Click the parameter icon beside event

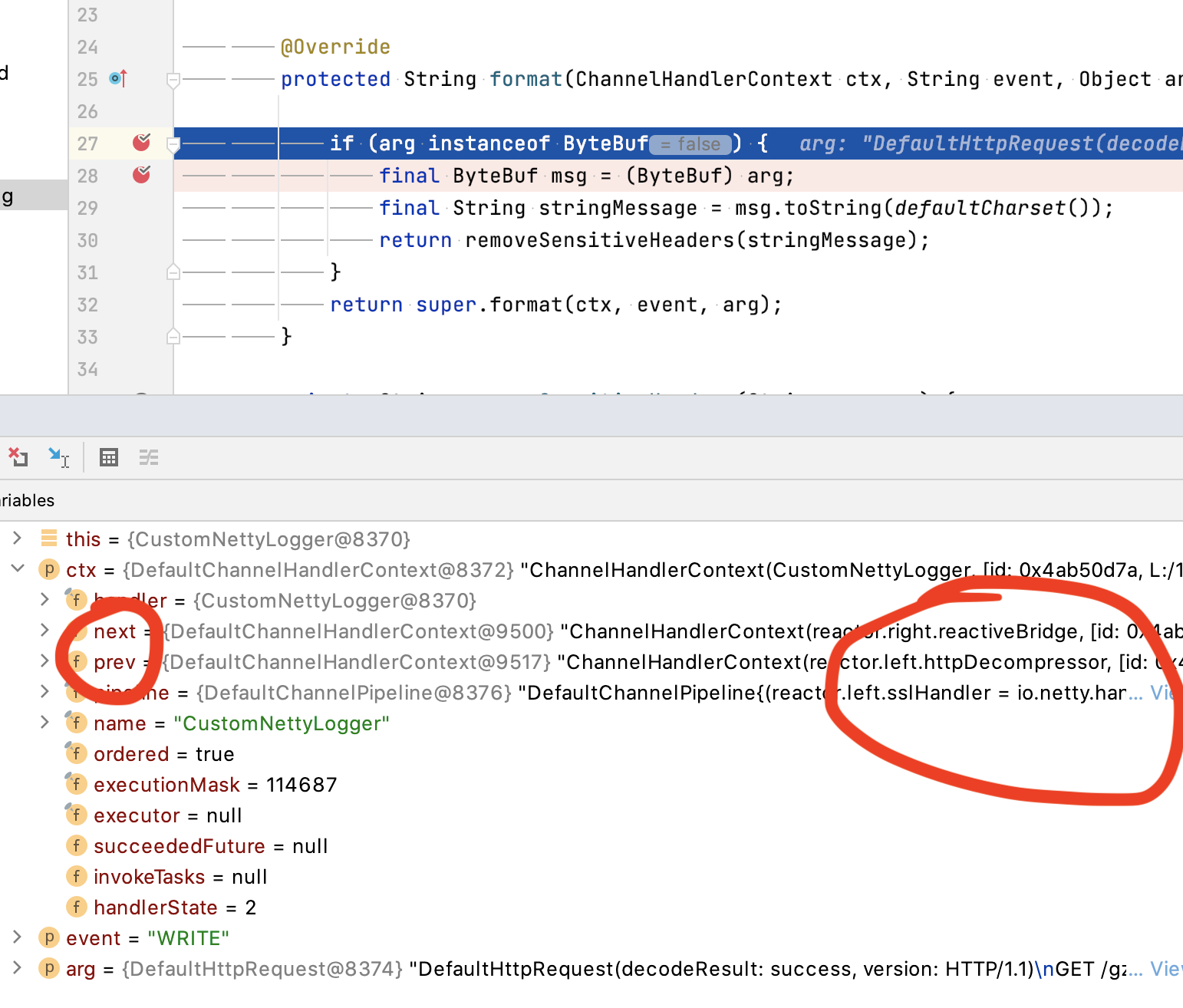[x=49, y=937]
